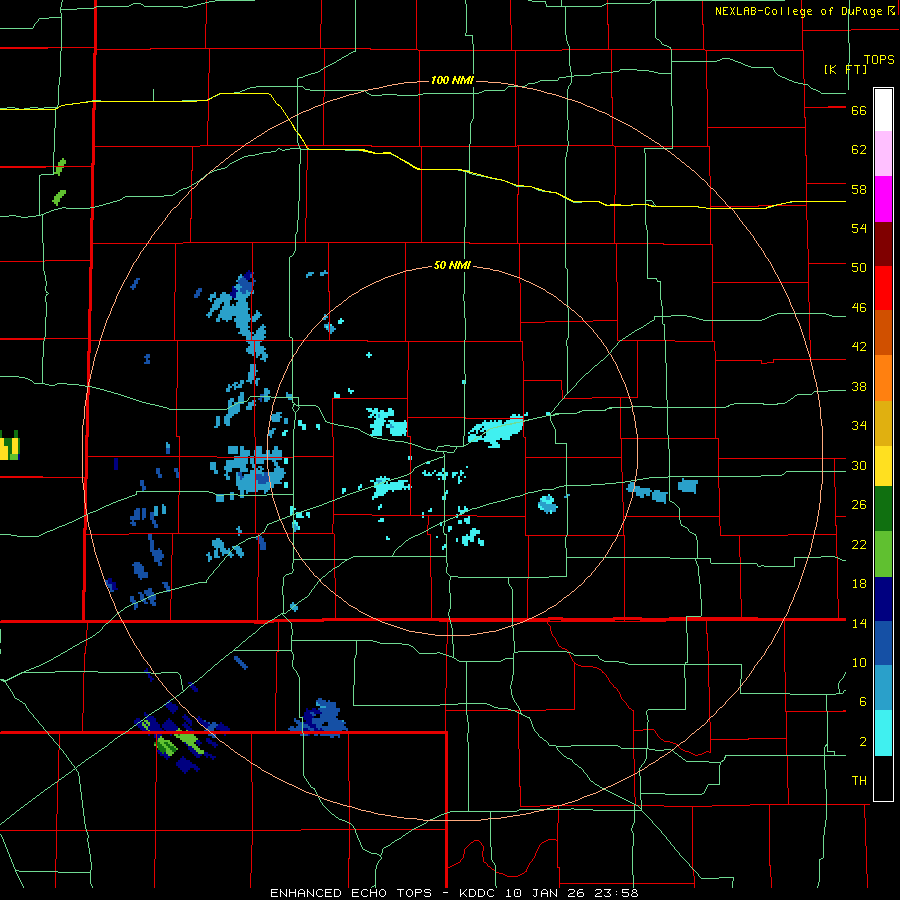Image resolution: width=900 pixels, height=900 pixels.
Task: Click the '2' legend value
Action: pos(862,742)
